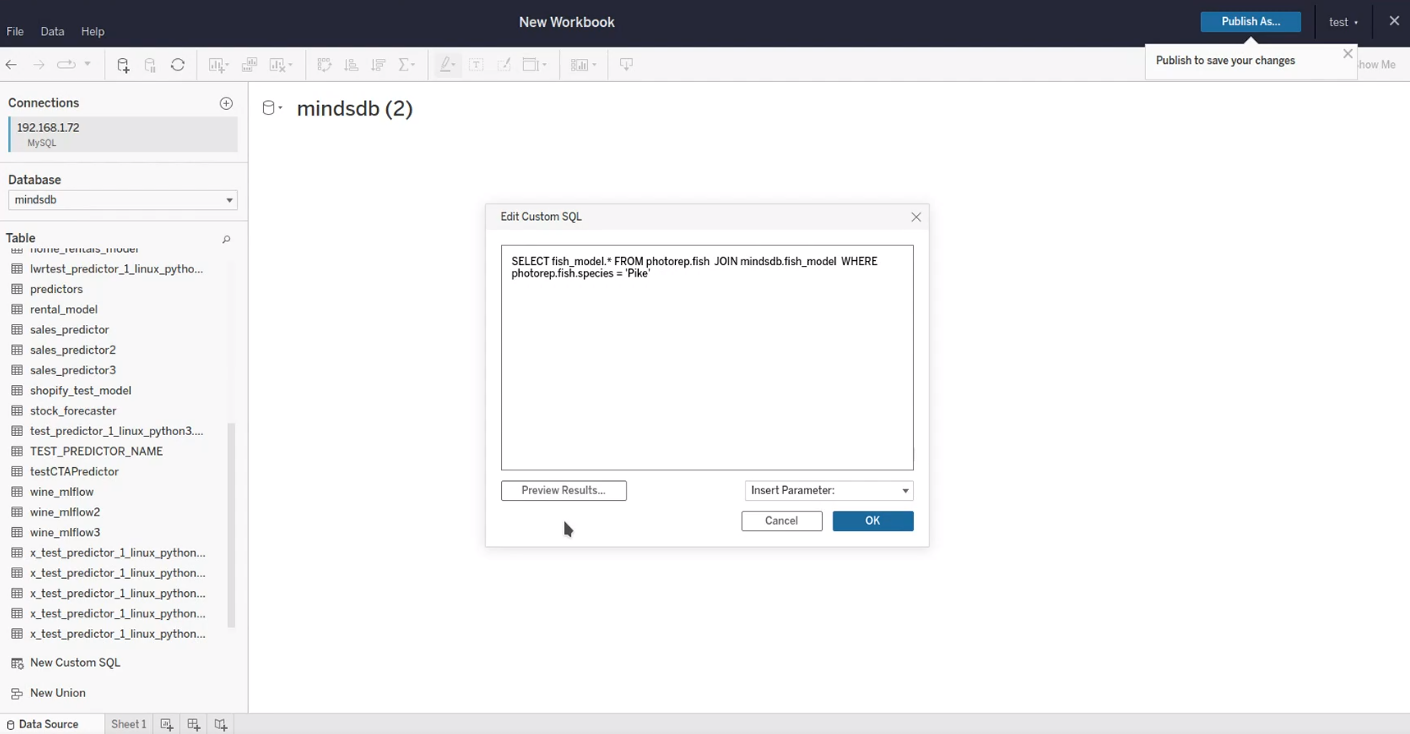Click the Sort Descending toolbar icon

pyautogui.click(x=379, y=65)
